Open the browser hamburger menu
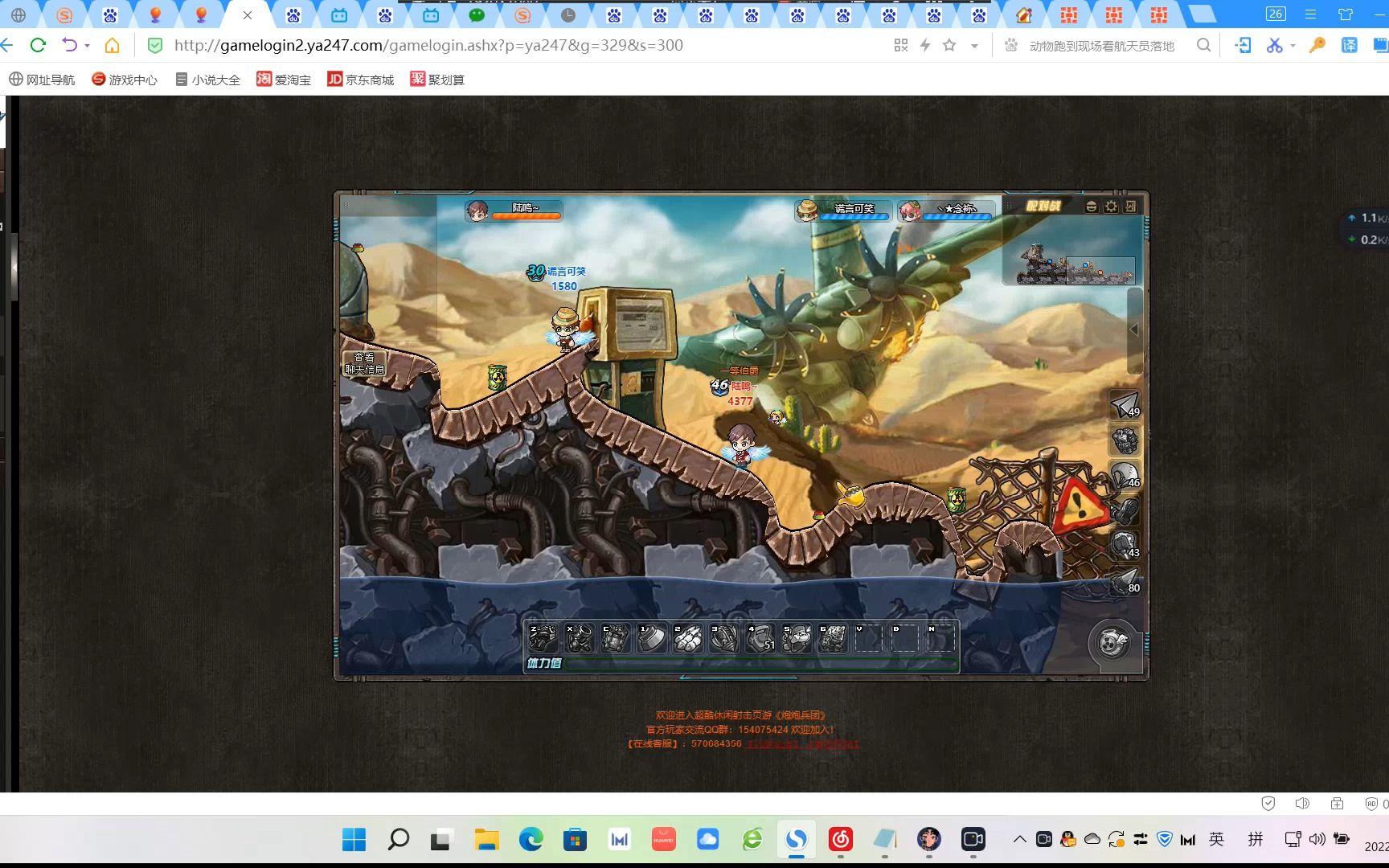 pyautogui.click(x=1310, y=14)
